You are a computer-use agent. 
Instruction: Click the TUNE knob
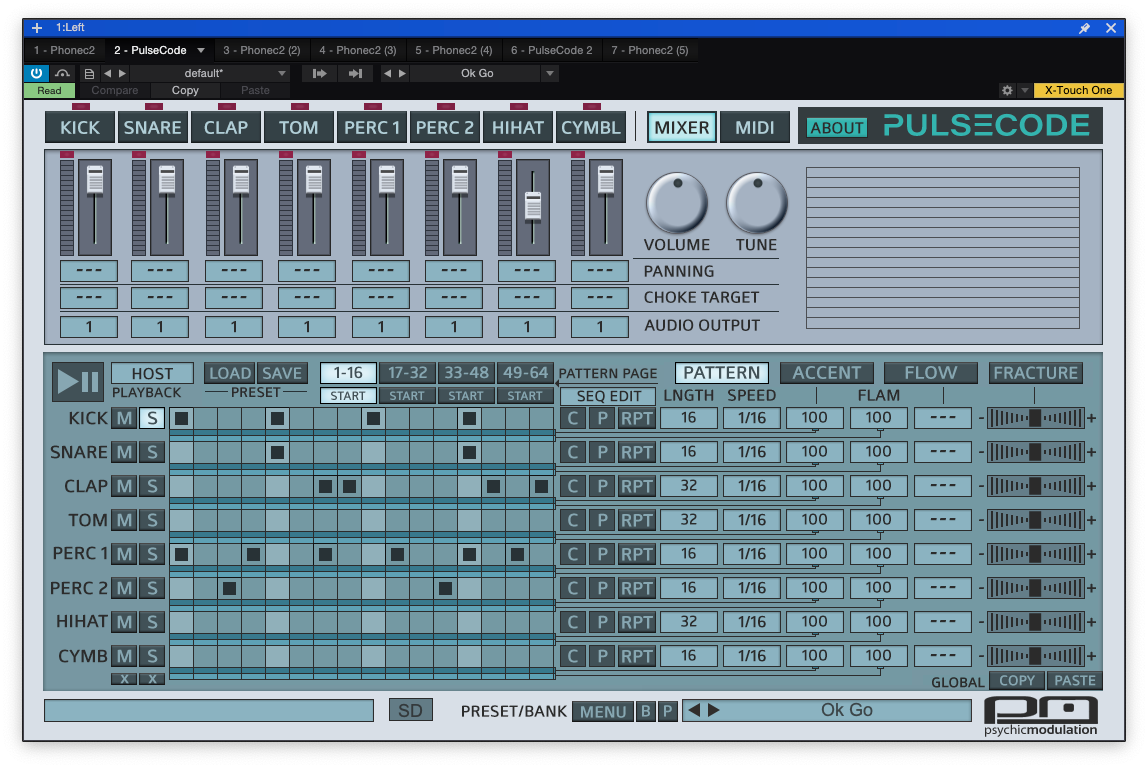(x=756, y=202)
